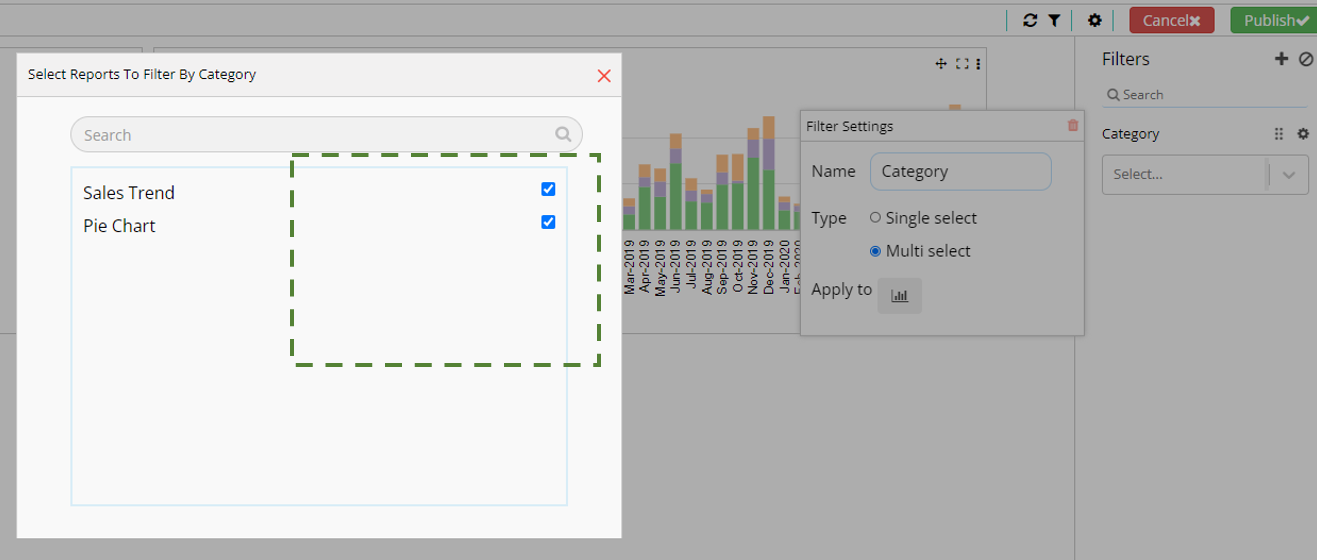Viewport: 1317px width, 560px height.
Task: Uncheck the Sales Trend checkbox
Action: 548,189
